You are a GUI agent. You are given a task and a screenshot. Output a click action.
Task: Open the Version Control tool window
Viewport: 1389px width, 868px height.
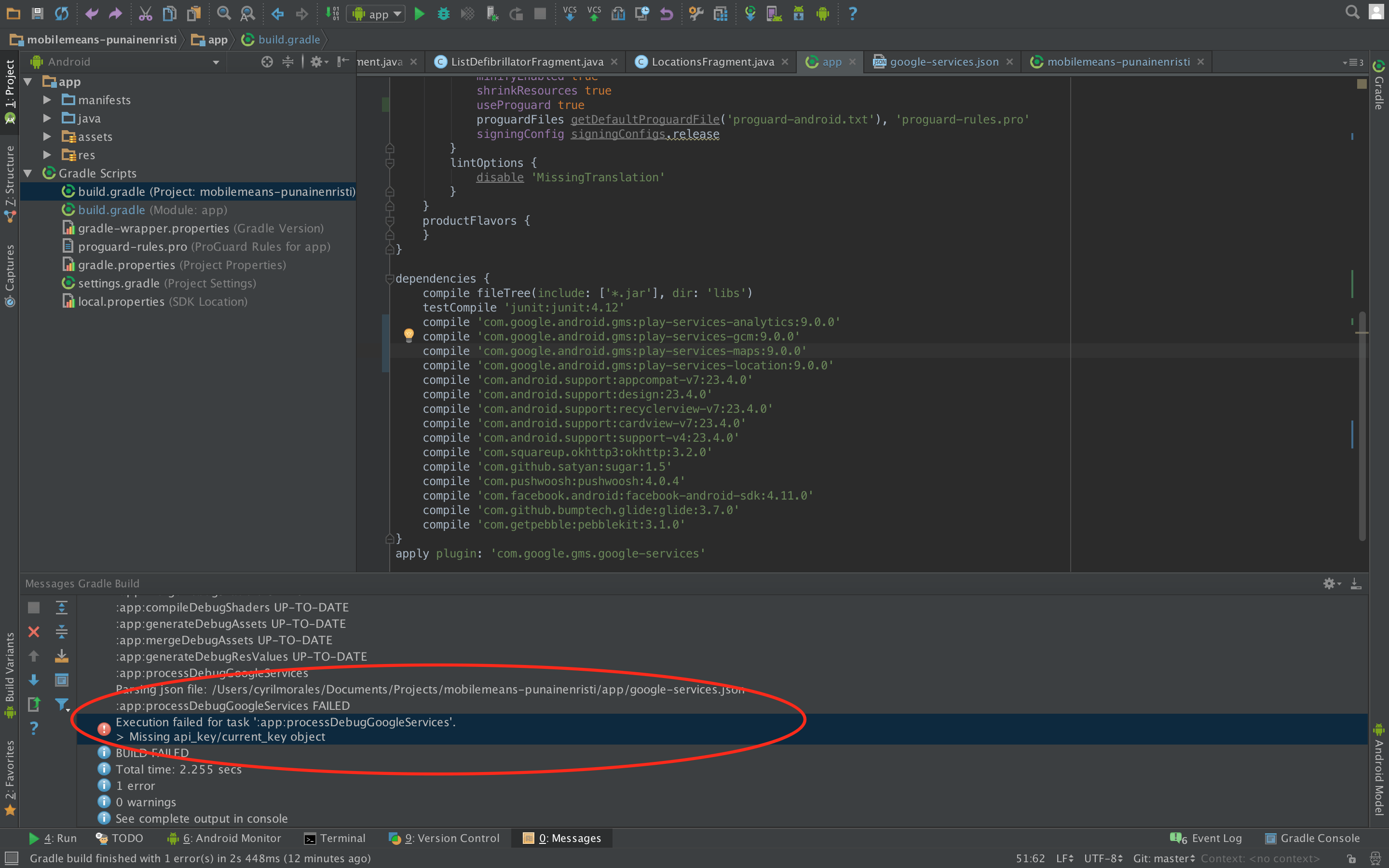444,838
